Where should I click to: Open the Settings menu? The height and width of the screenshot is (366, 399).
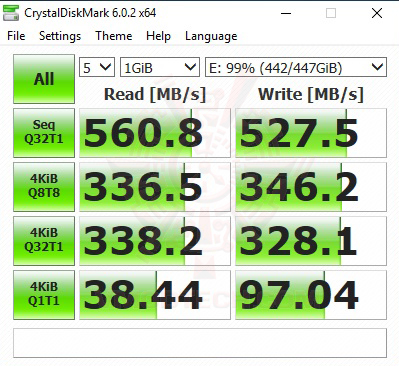[x=60, y=36]
